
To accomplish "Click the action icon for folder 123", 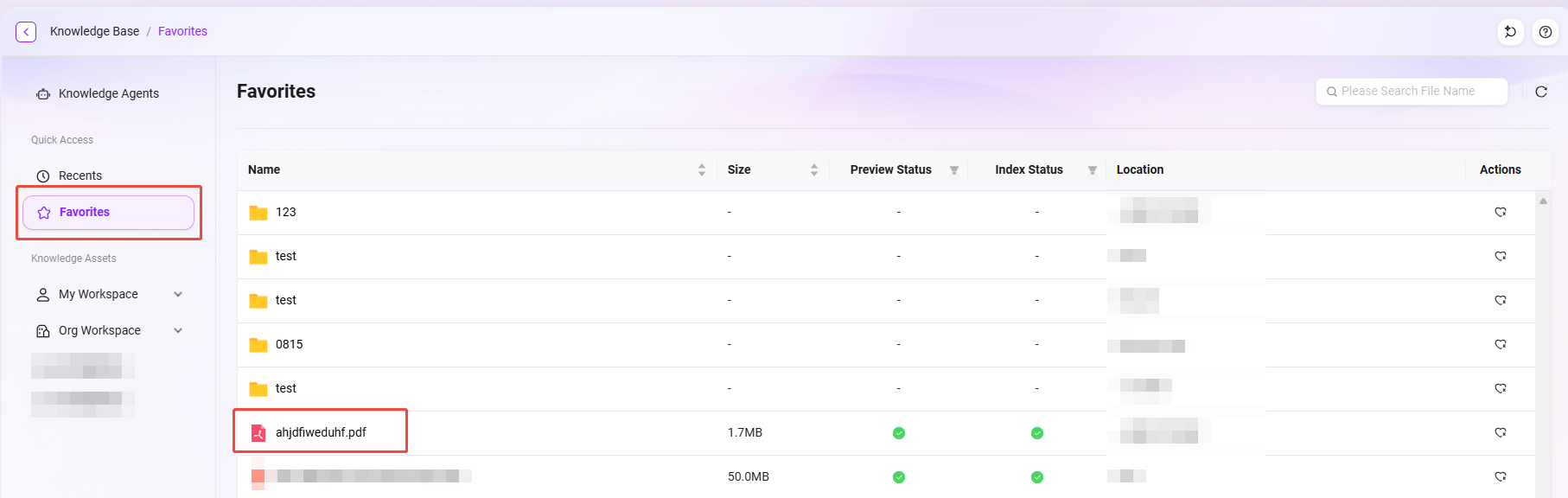I will click(x=1501, y=212).
